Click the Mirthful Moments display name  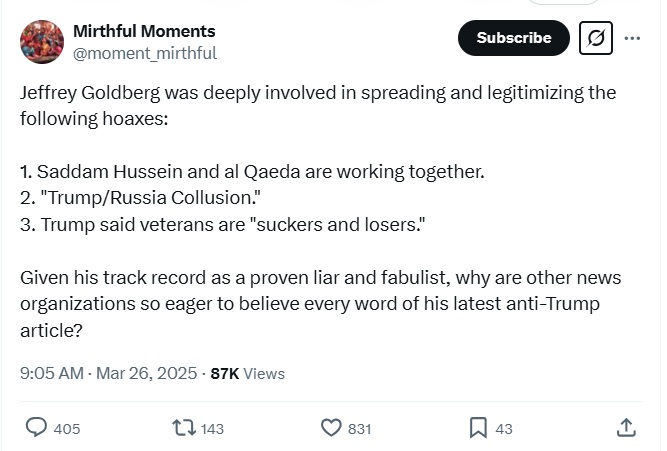tap(144, 31)
